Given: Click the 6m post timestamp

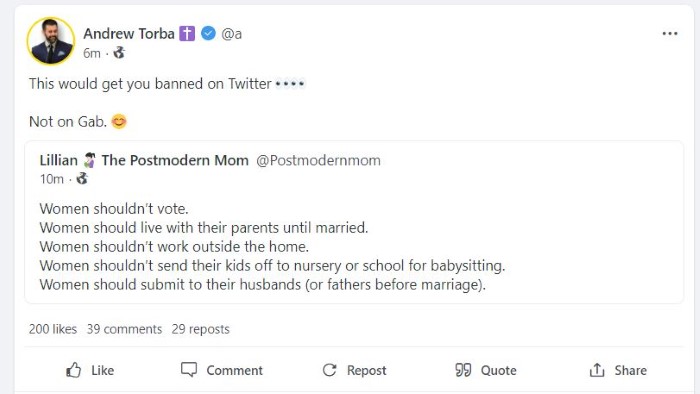Looking at the screenshot, I should (92, 53).
